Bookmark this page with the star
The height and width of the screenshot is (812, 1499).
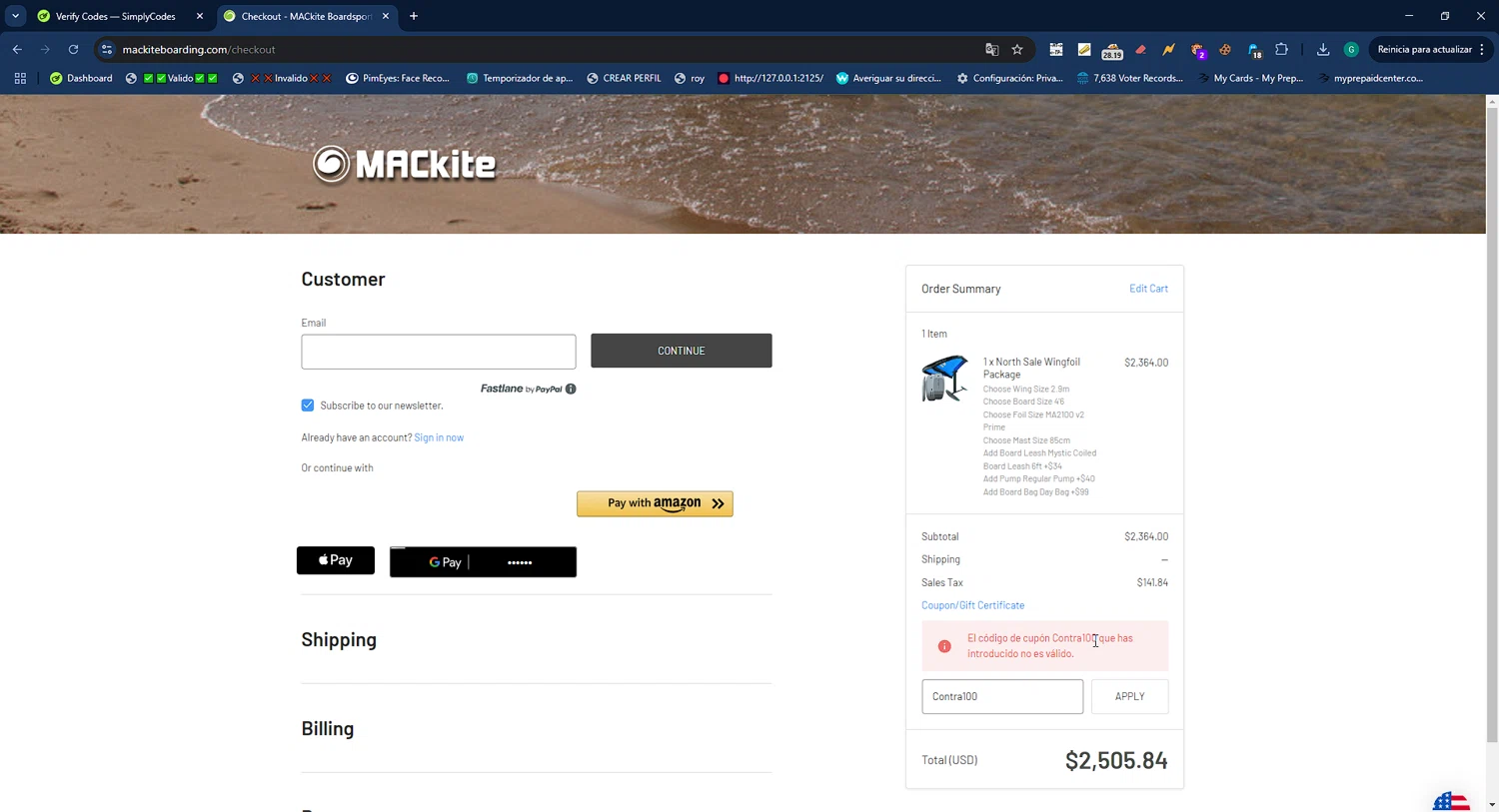pyautogui.click(x=1017, y=49)
